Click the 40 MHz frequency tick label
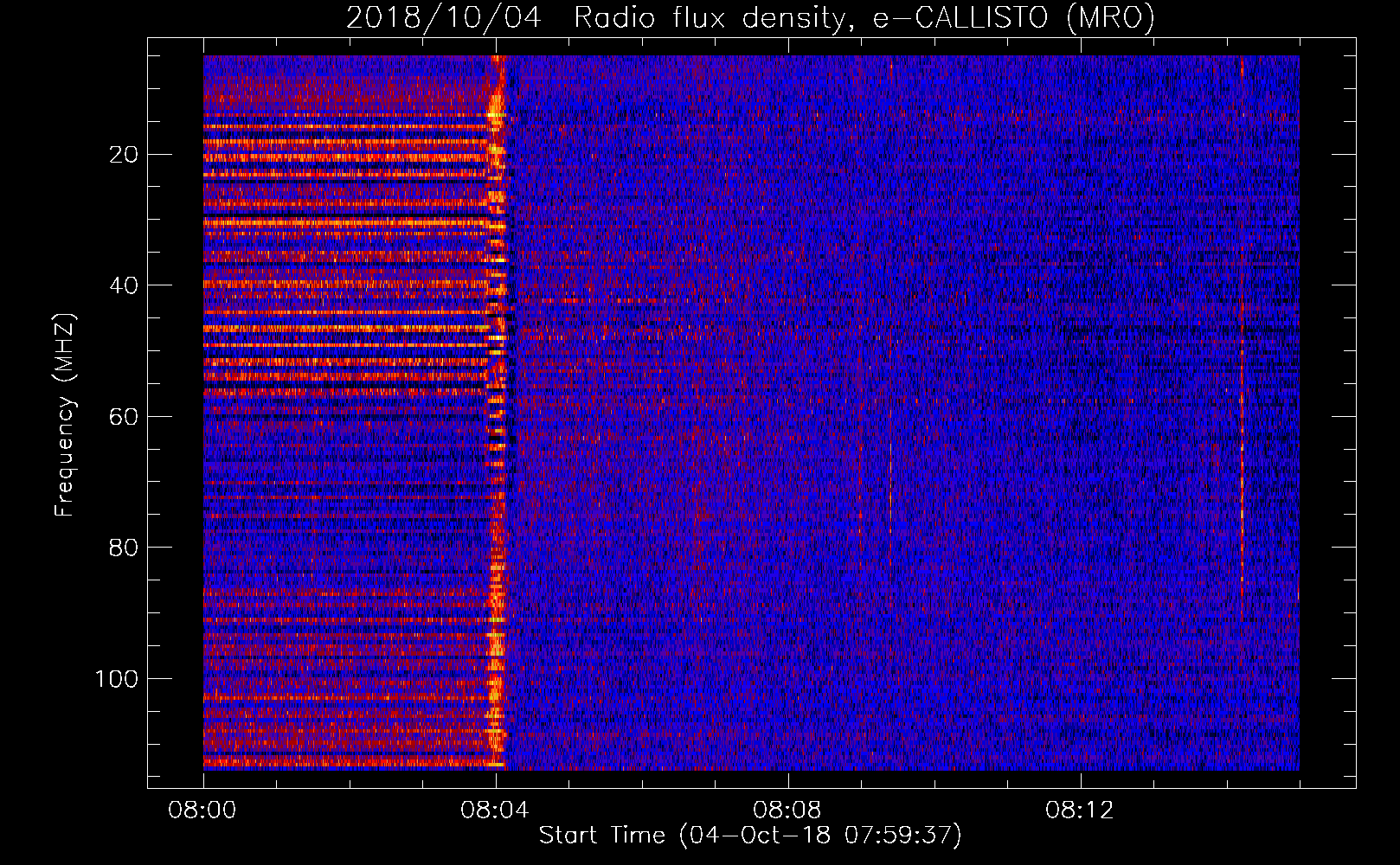The width and height of the screenshot is (1400, 865). (x=124, y=285)
